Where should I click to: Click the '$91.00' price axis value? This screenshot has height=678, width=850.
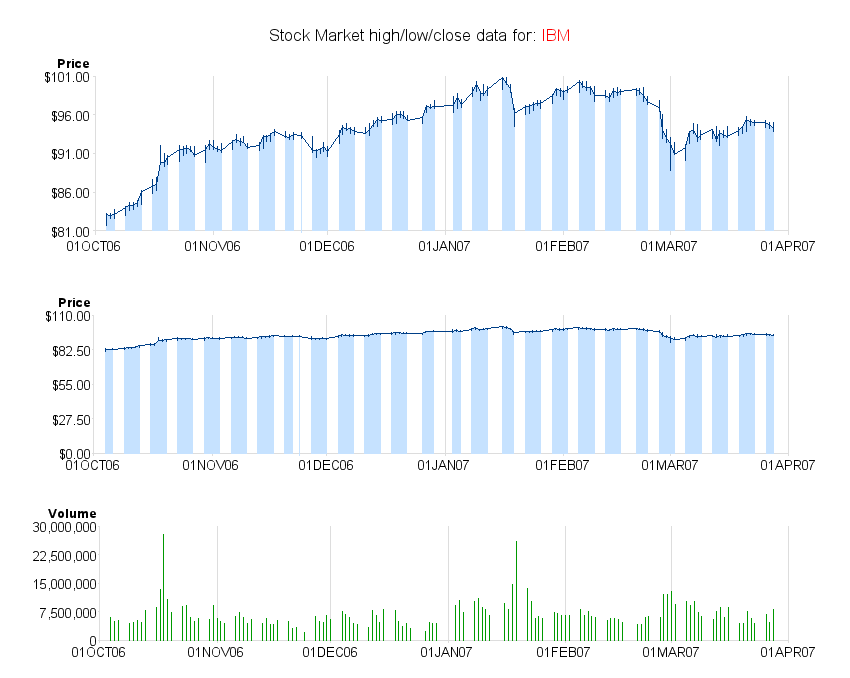[70, 154]
